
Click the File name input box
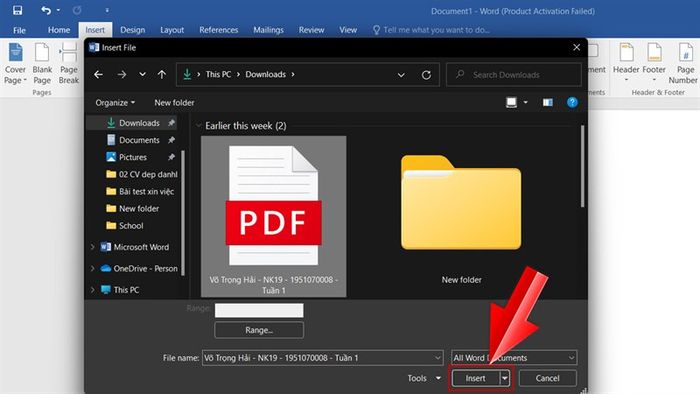322,357
